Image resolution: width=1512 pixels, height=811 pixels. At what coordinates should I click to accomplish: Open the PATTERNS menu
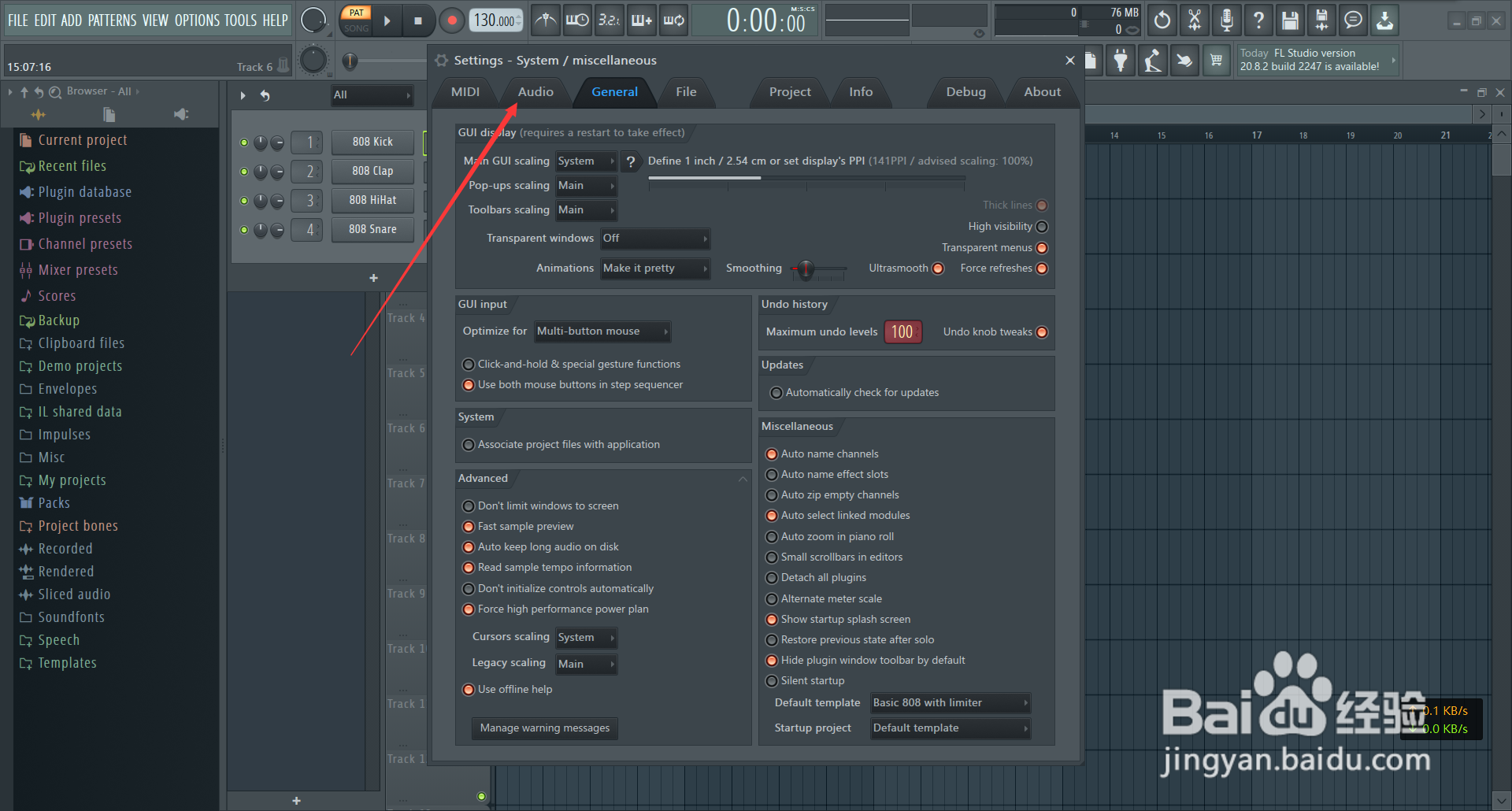pyautogui.click(x=112, y=20)
